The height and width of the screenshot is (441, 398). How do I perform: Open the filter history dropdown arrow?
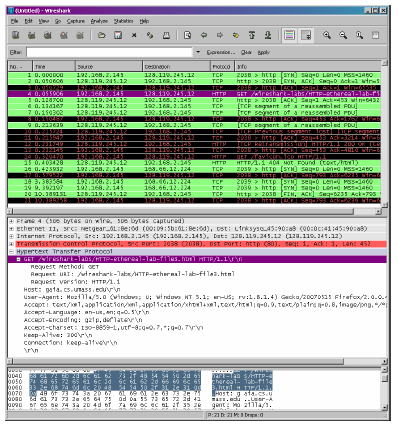[x=198, y=52]
